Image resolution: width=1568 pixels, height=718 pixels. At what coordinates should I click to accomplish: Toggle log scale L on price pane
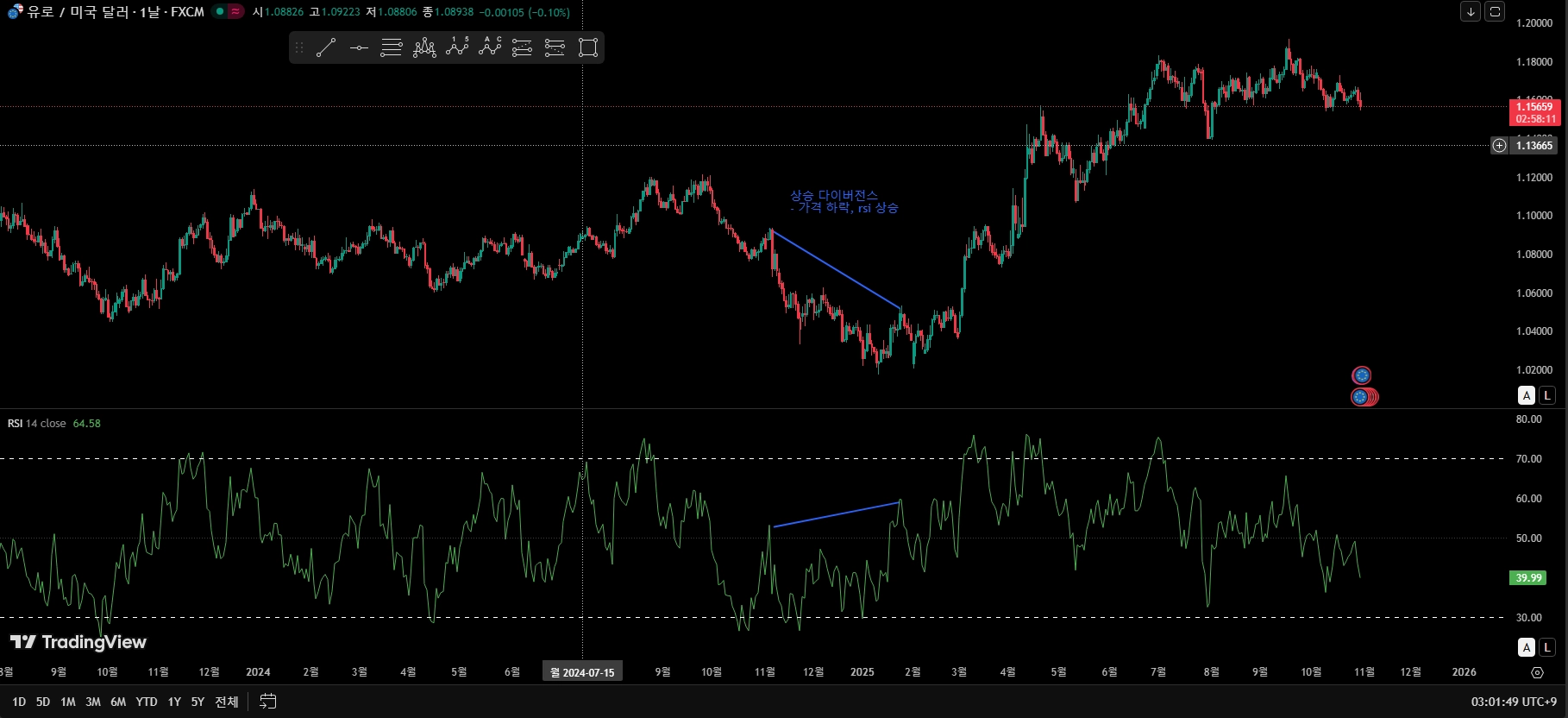click(1547, 395)
